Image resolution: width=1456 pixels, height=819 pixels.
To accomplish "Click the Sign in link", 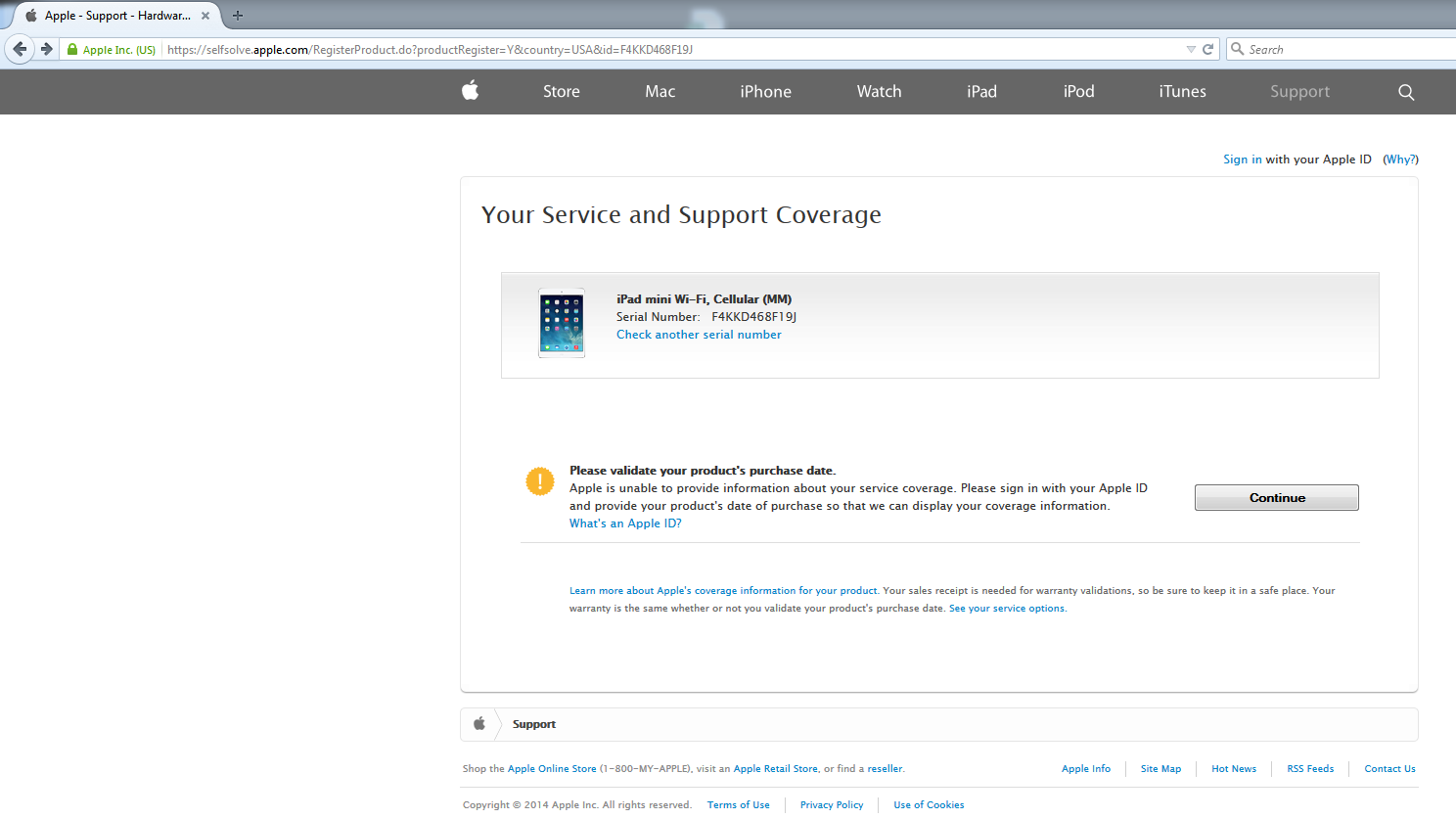I will pos(1243,159).
